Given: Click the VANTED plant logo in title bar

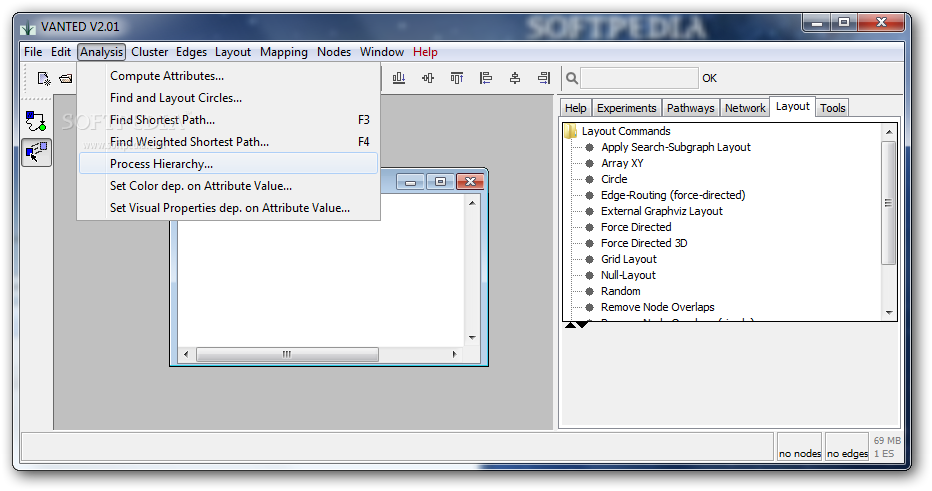Looking at the screenshot, I should pos(27,27).
